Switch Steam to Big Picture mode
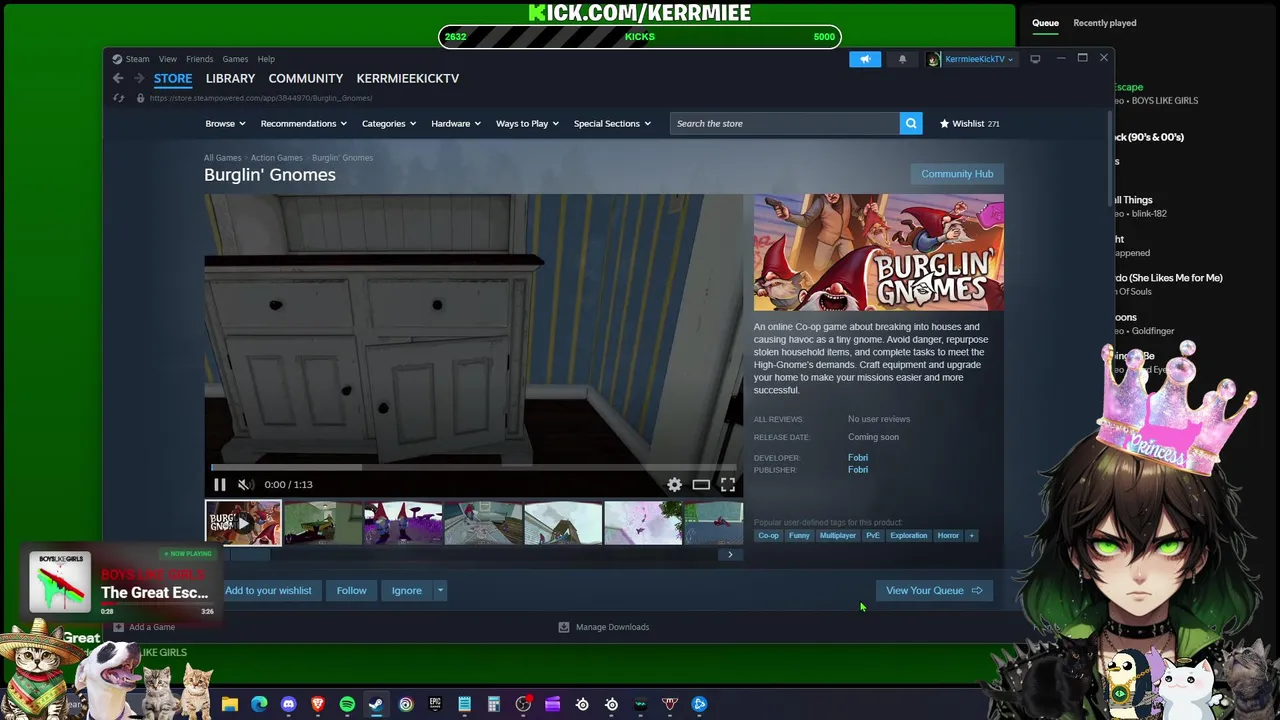The height and width of the screenshot is (720, 1280). point(1035,59)
